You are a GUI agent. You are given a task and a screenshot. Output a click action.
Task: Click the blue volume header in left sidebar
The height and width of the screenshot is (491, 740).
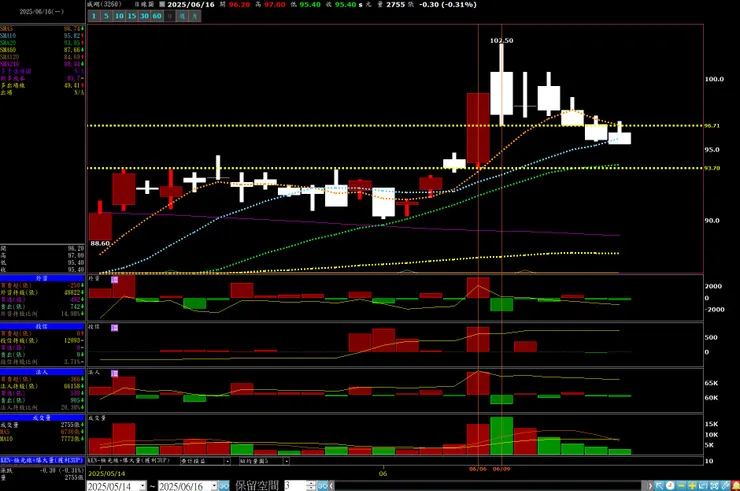(42, 418)
